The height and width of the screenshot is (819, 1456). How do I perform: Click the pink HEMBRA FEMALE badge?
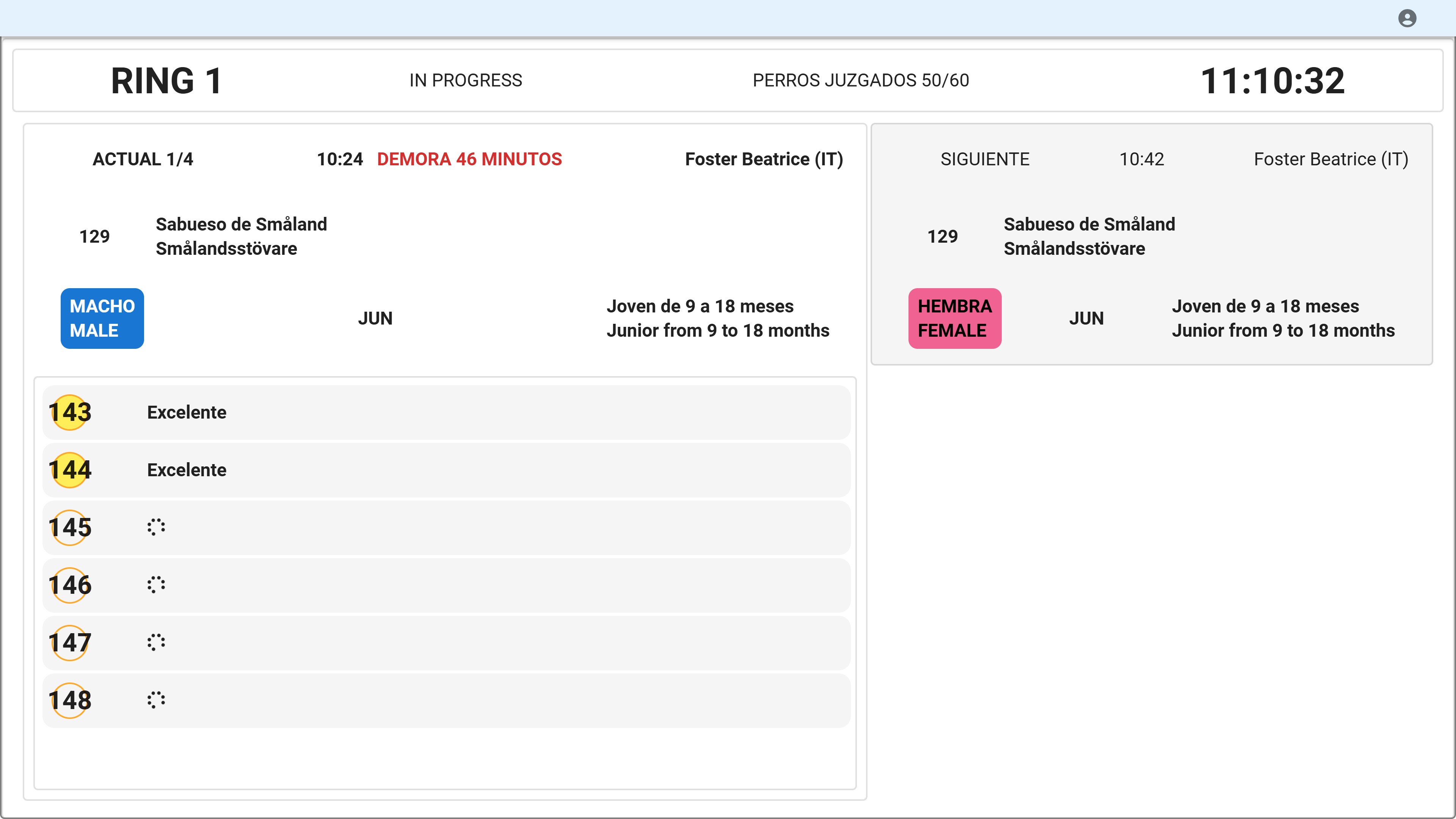[955, 318]
